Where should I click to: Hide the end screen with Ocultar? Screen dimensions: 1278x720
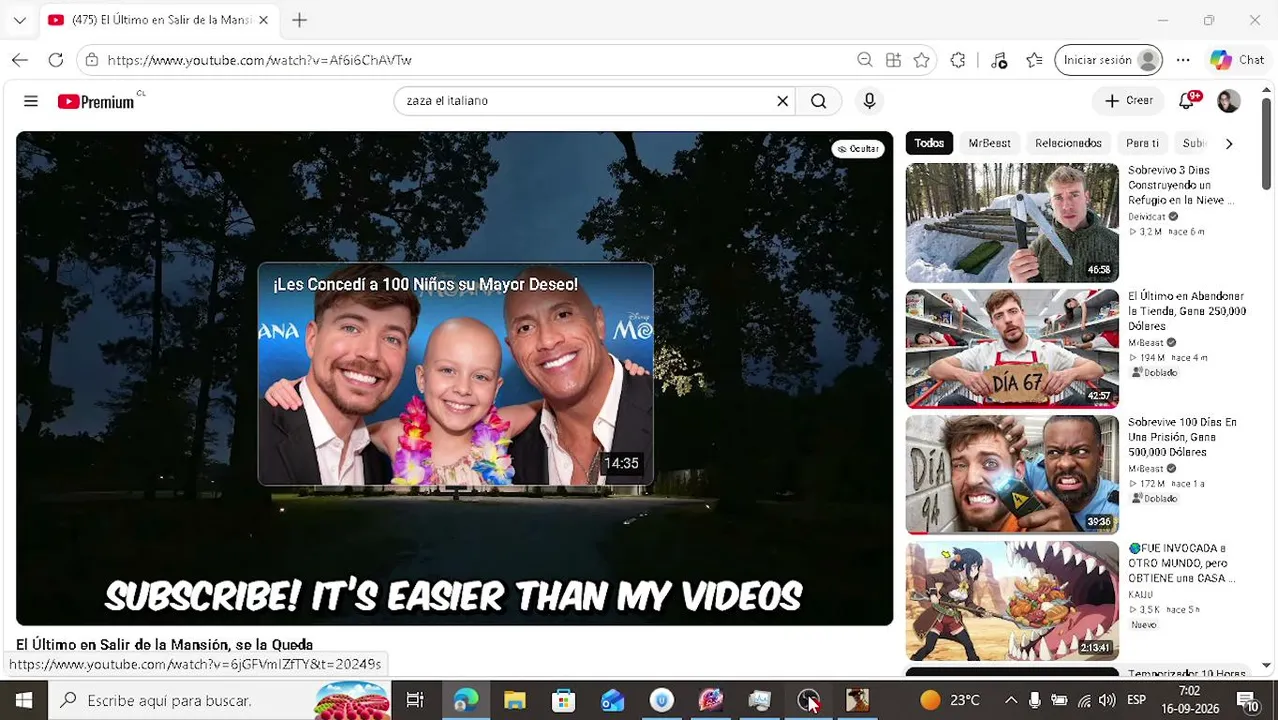pos(858,149)
